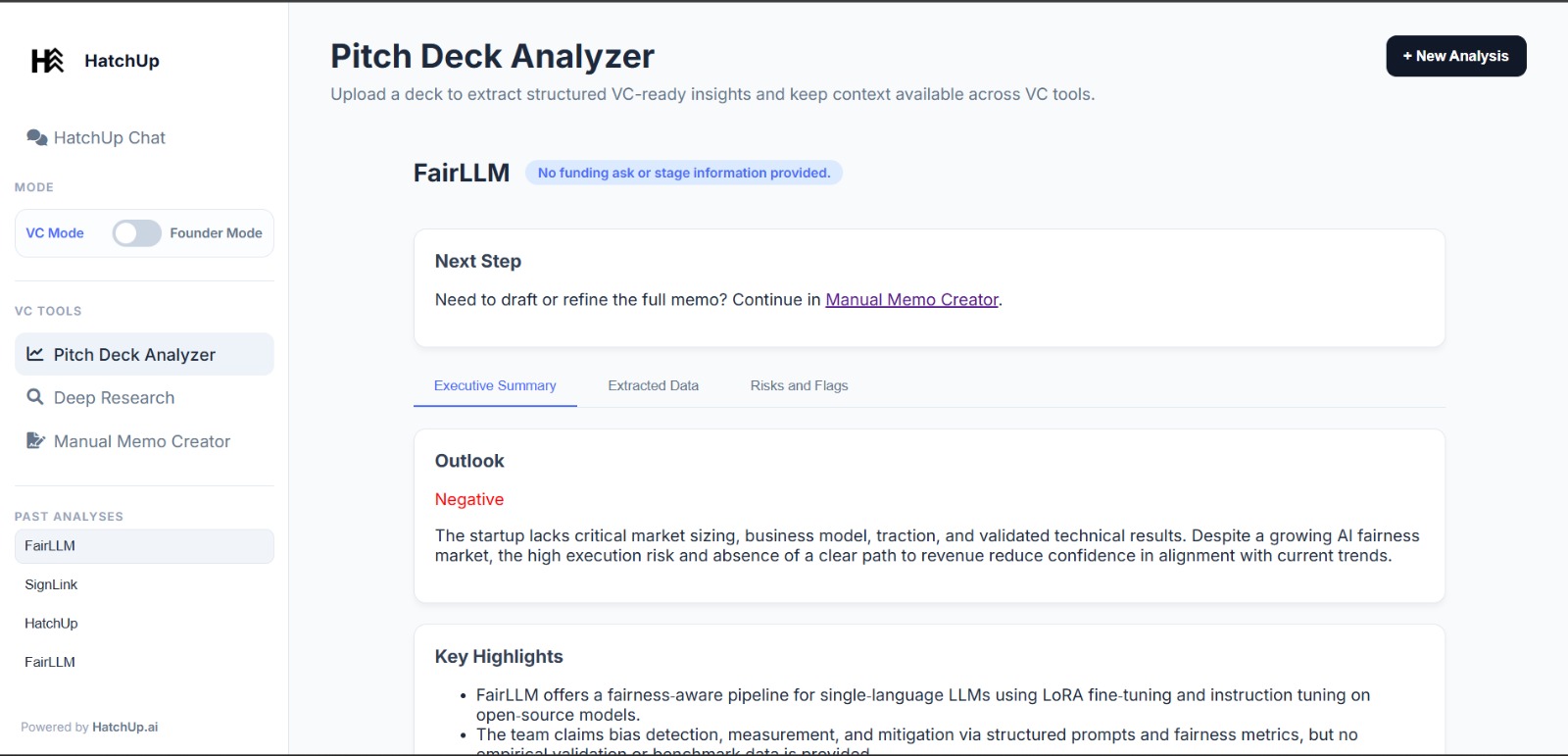Viewport: 1568px width, 756px height.
Task: Switch to the Extracted Data tab
Action: 653,385
